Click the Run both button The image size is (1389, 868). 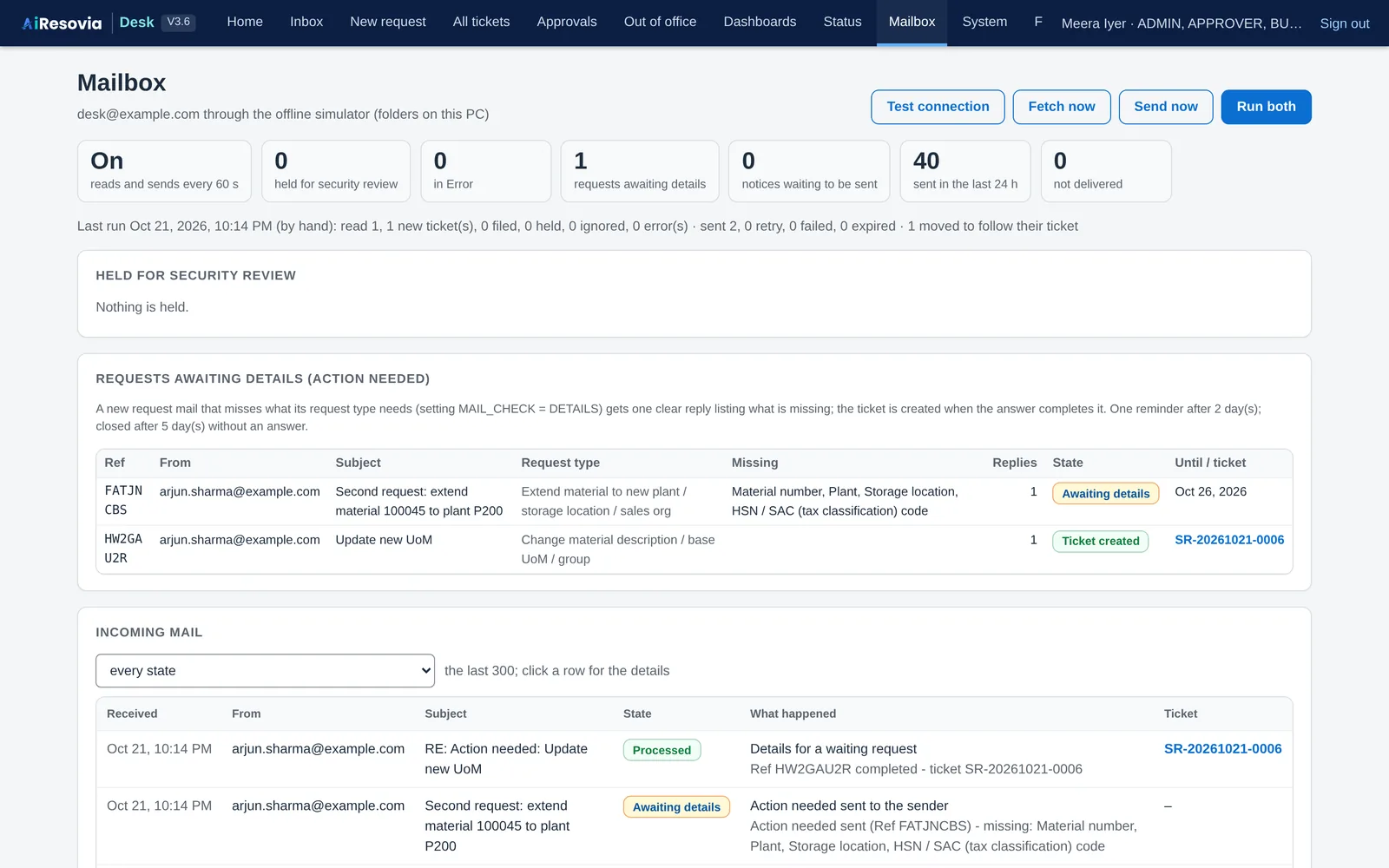coord(1267,107)
